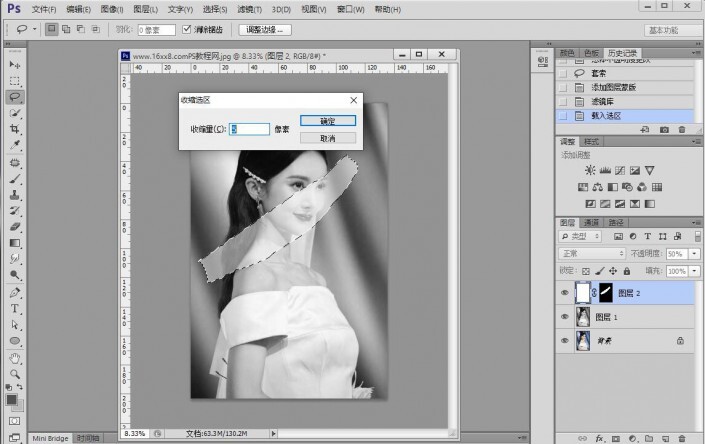The image size is (705, 444).
Task: Click the trash icon in History panel
Action: pyautogui.click(x=682, y=129)
